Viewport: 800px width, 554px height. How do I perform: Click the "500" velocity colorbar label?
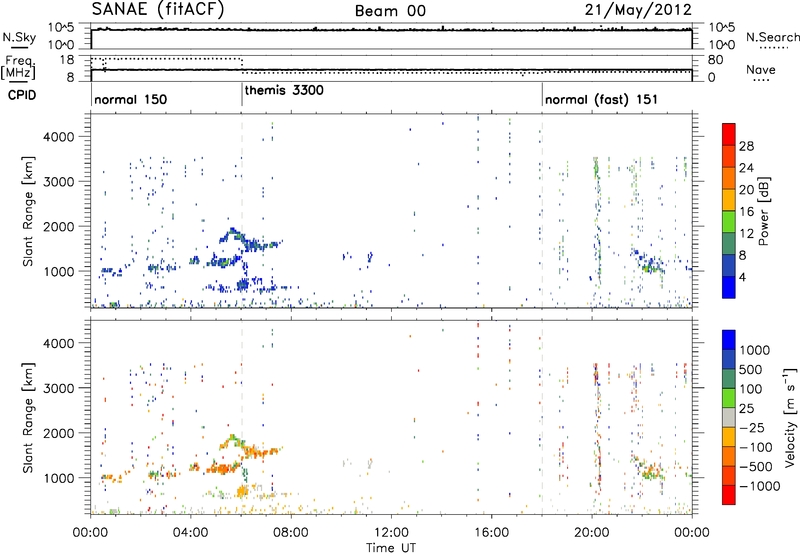click(751, 369)
